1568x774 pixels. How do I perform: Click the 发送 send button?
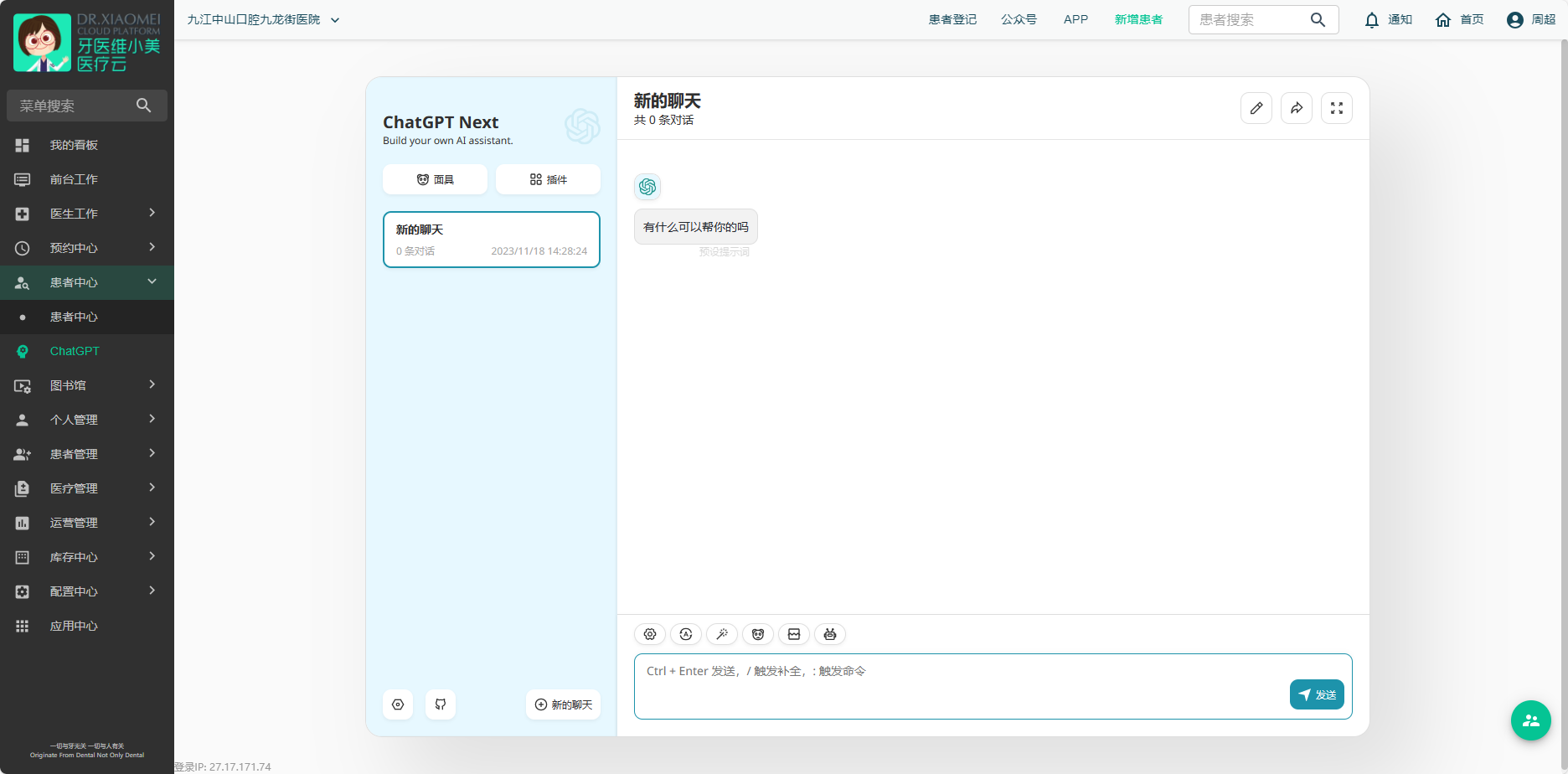1317,694
